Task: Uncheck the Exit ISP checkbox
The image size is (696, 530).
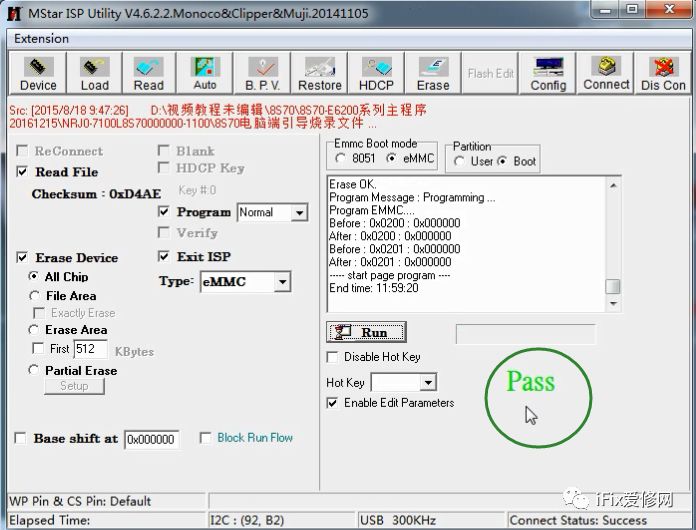Action: (164, 256)
